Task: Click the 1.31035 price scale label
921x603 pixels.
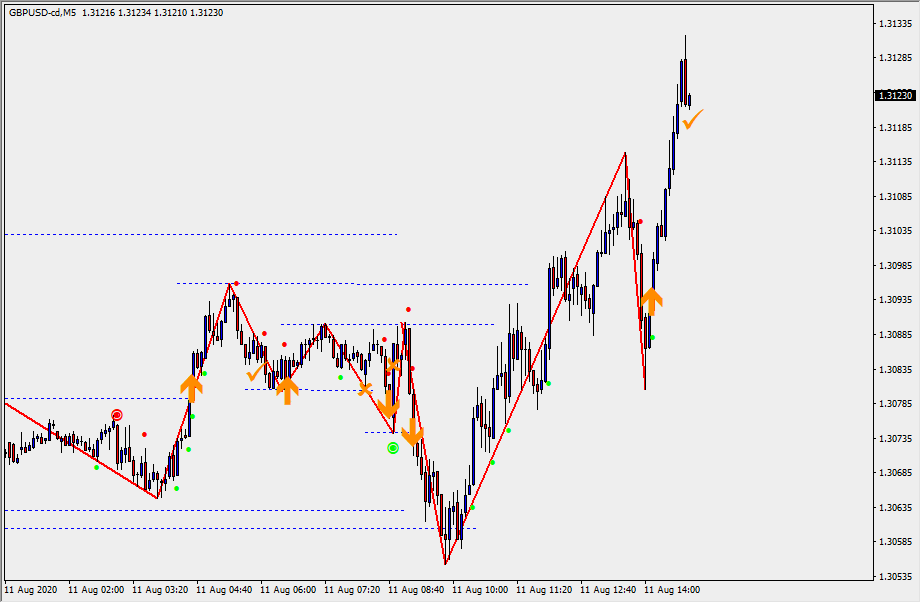Action: 893,231
